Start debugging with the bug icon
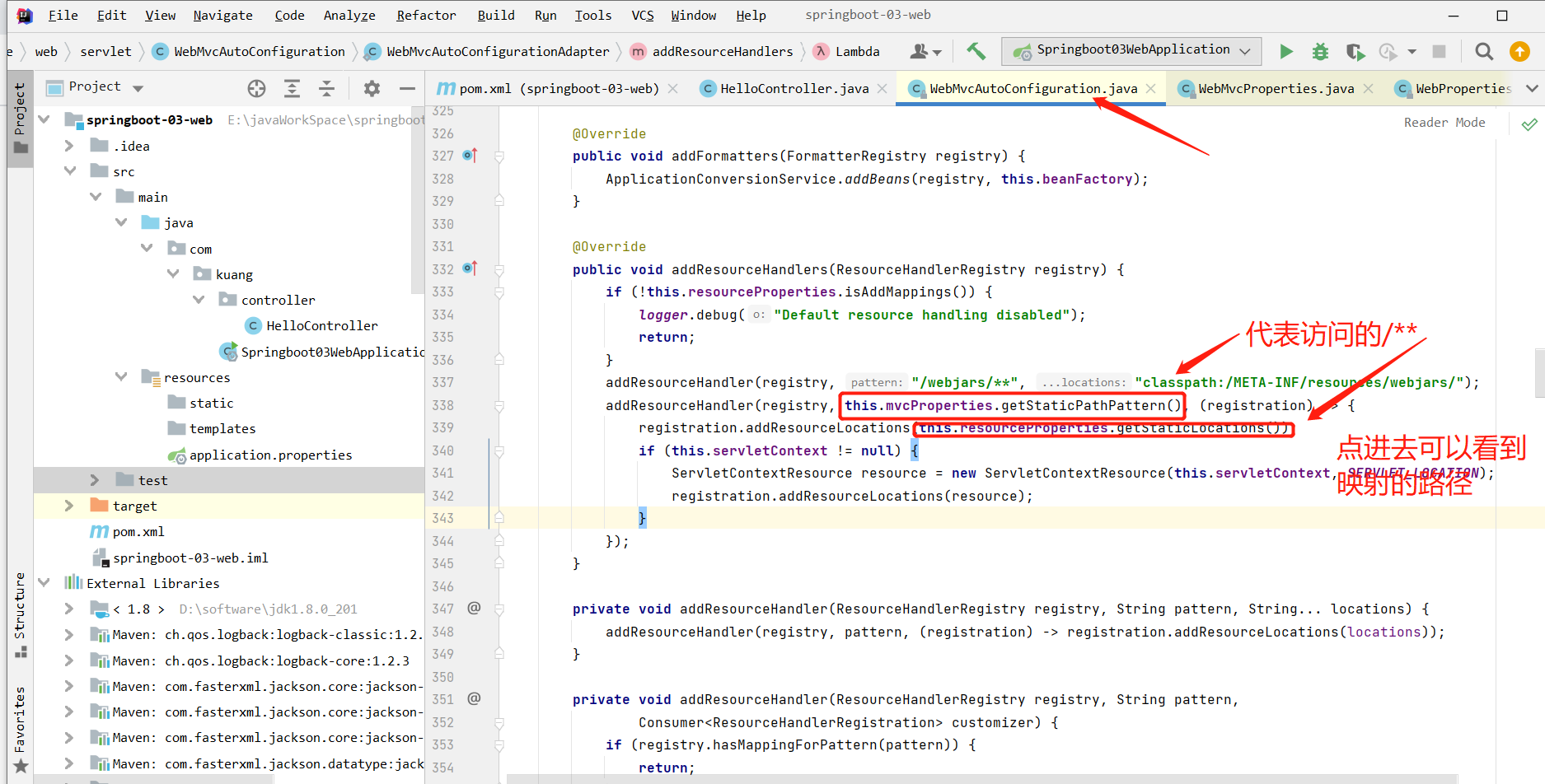This screenshot has height=784, width=1545. click(x=1320, y=52)
